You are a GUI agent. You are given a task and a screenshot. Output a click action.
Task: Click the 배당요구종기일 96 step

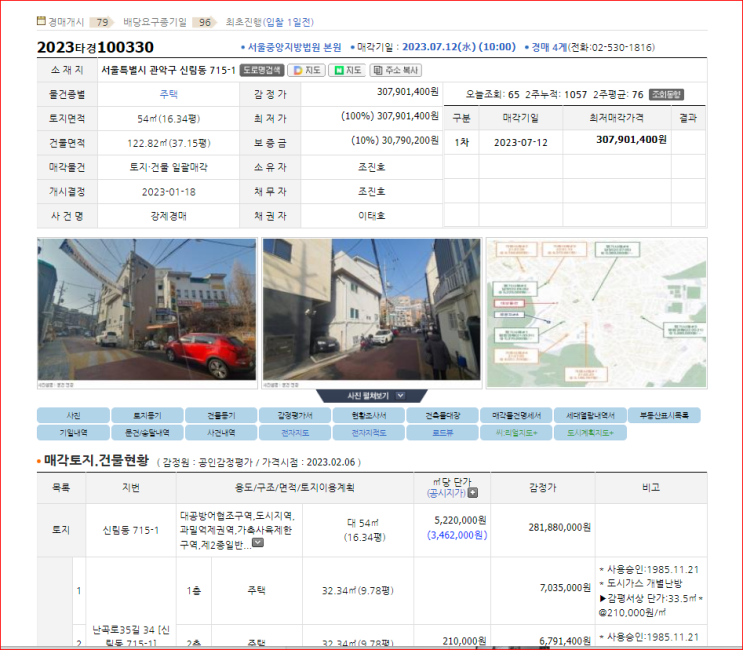[168, 22]
